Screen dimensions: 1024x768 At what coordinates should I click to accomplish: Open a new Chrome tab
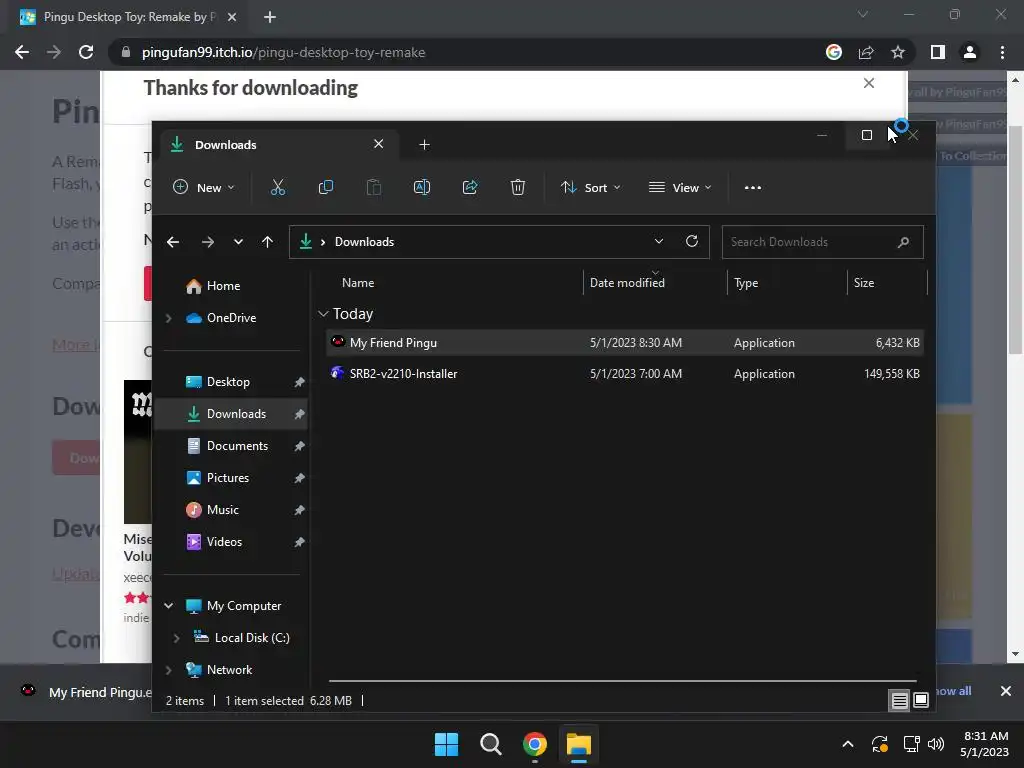click(270, 17)
